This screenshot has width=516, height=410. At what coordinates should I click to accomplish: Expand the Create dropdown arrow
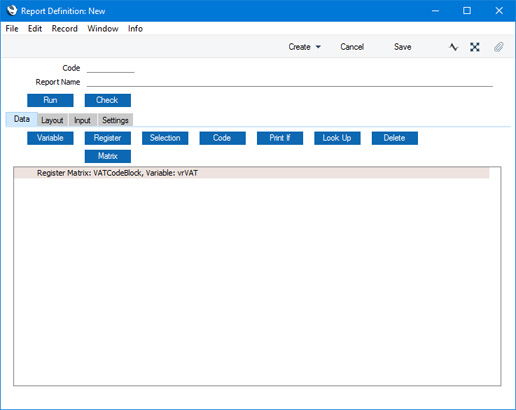(318, 47)
